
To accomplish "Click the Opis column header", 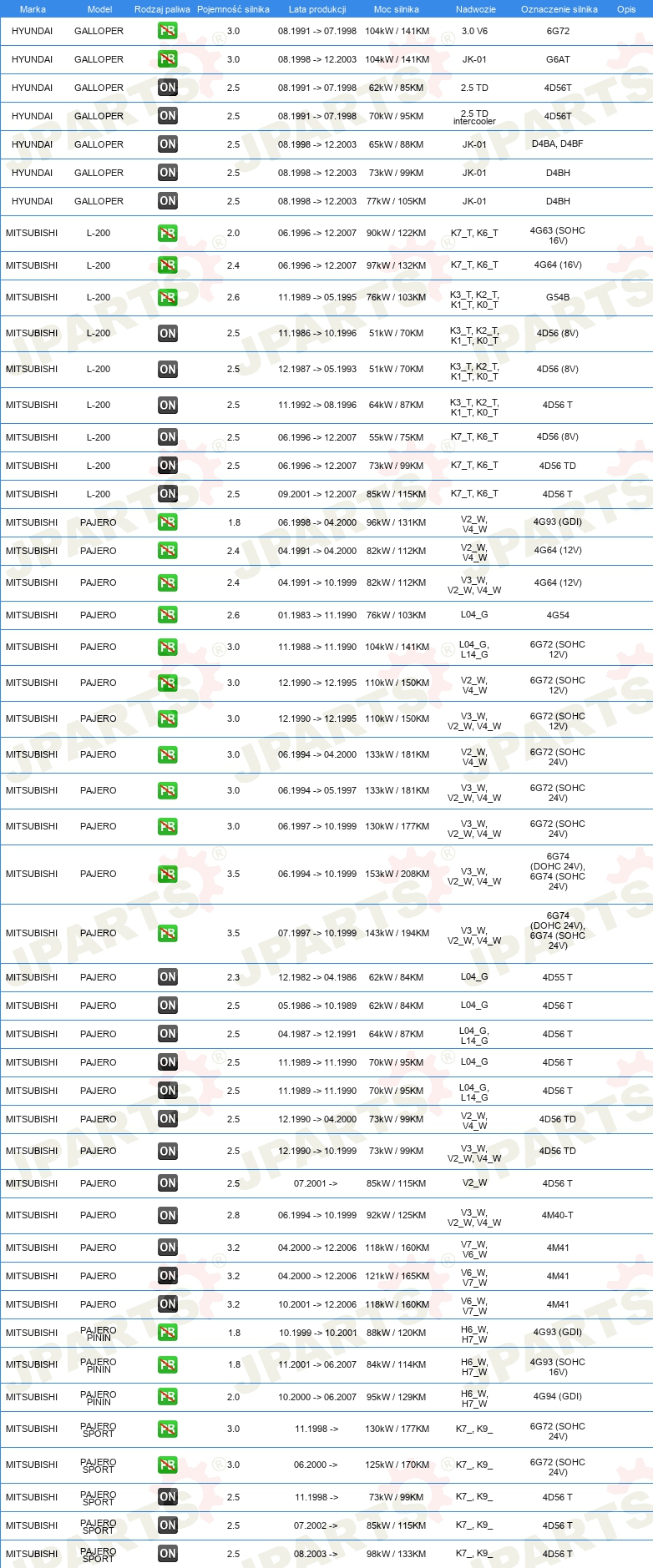I will tap(626, 9).
